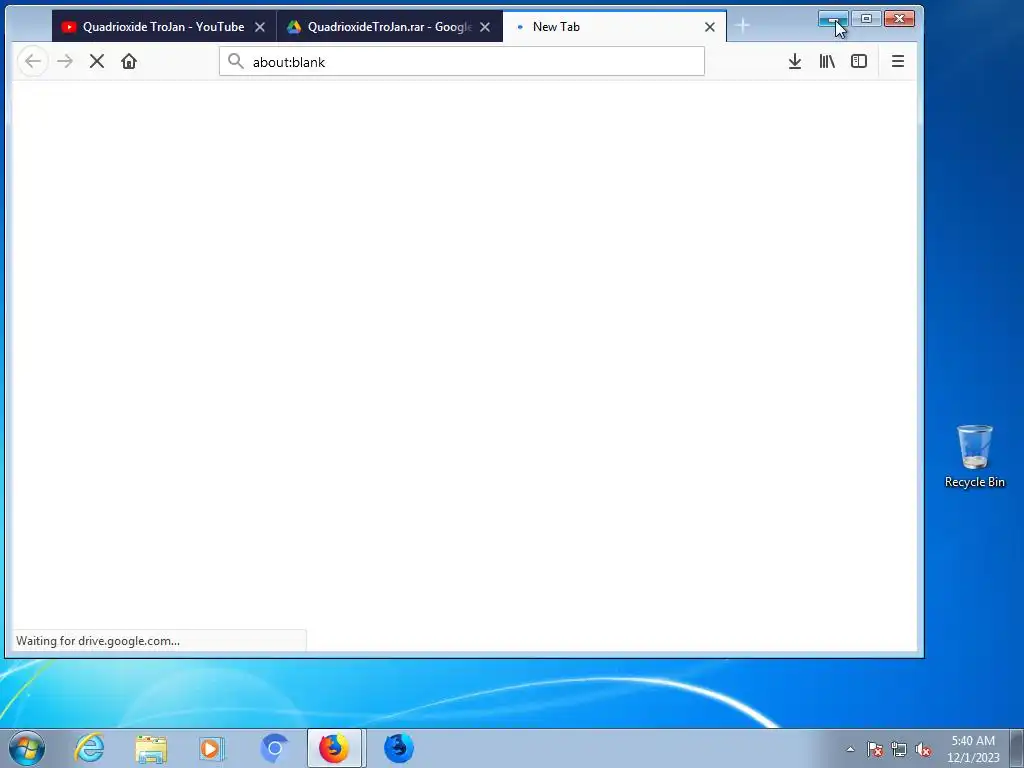Click the Google Drive favicon on second tab
The height and width of the screenshot is (768, 1024).
(x=294, y=27)
